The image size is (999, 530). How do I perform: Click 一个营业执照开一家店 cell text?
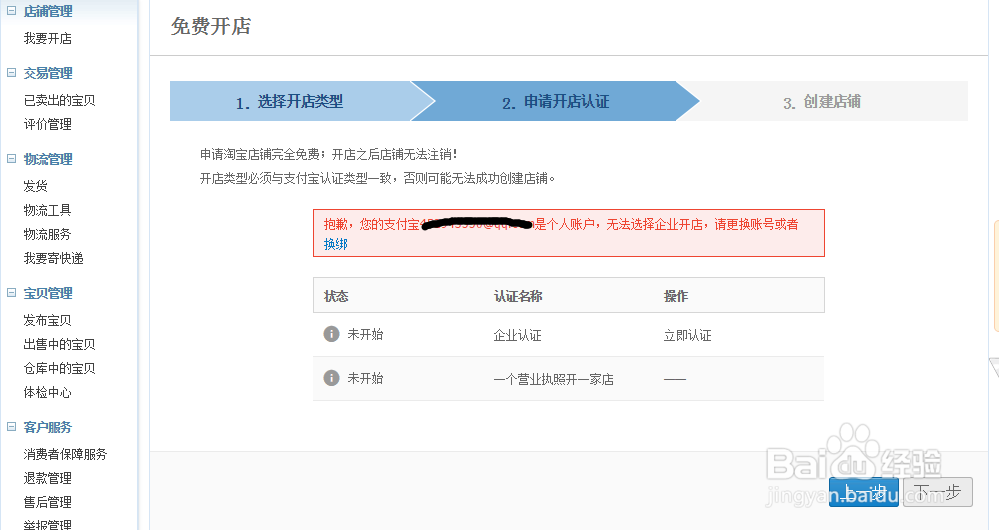pyautogui.click(x=554, y=379)
